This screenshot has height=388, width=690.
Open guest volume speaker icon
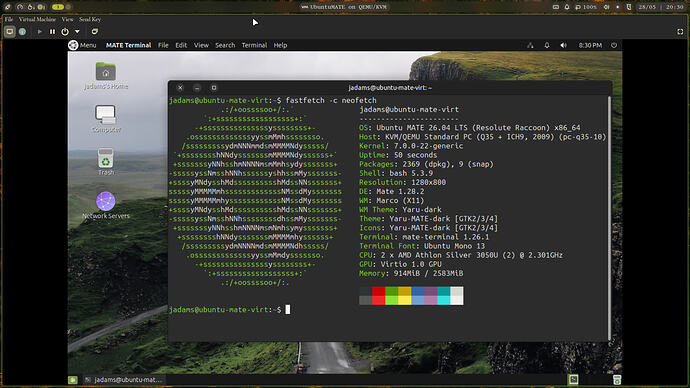point(563,45)
